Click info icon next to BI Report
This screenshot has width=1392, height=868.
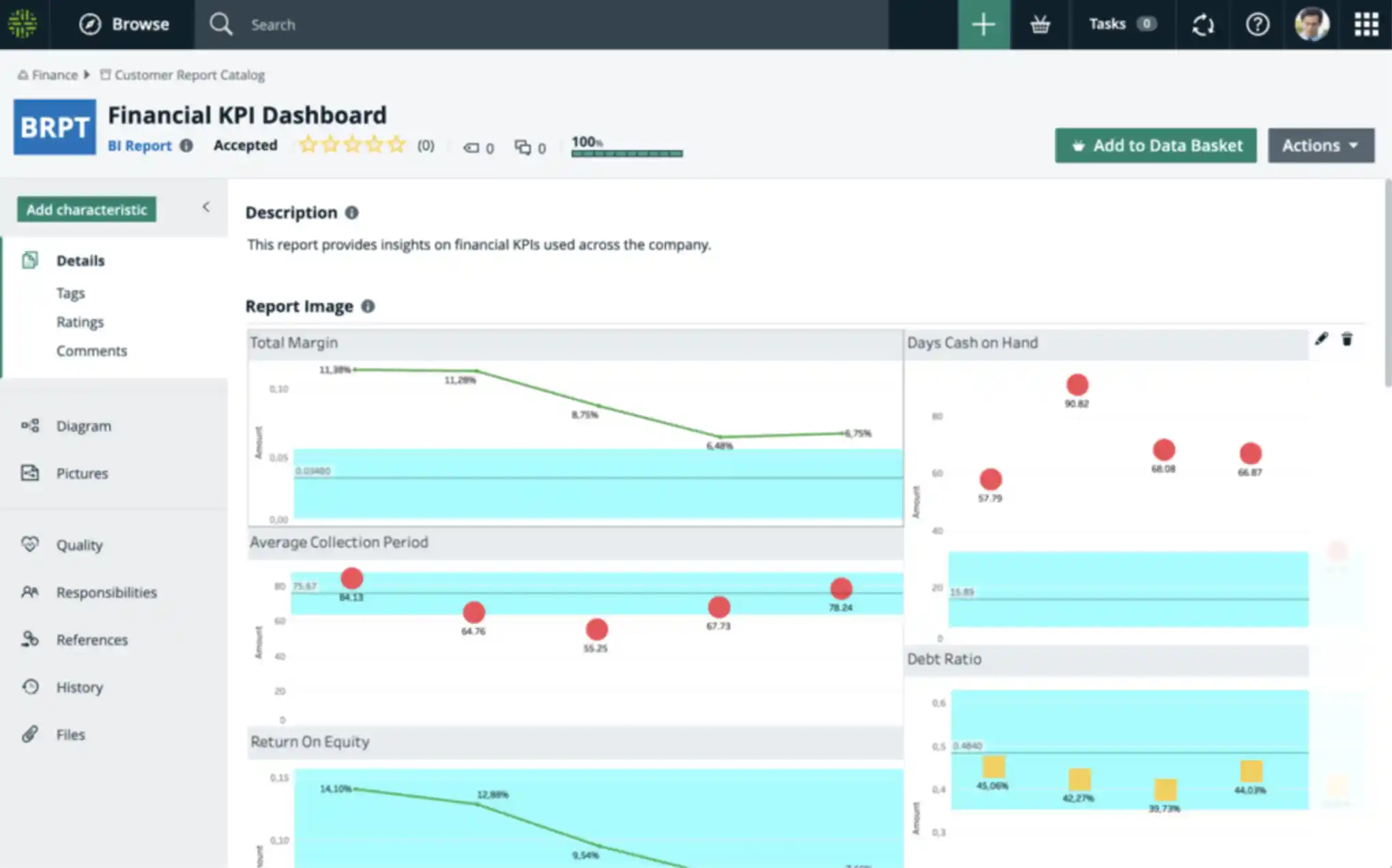(x=186, y=145)
